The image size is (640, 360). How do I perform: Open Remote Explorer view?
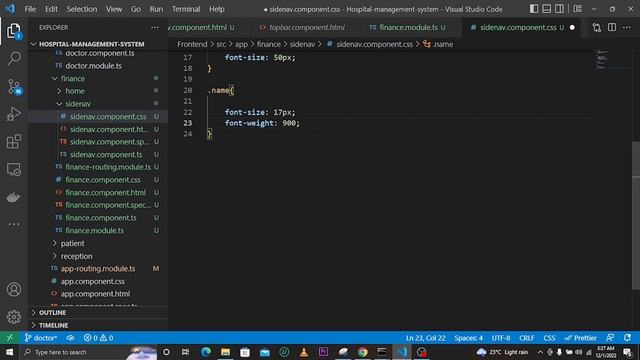[x=13, y=169]
